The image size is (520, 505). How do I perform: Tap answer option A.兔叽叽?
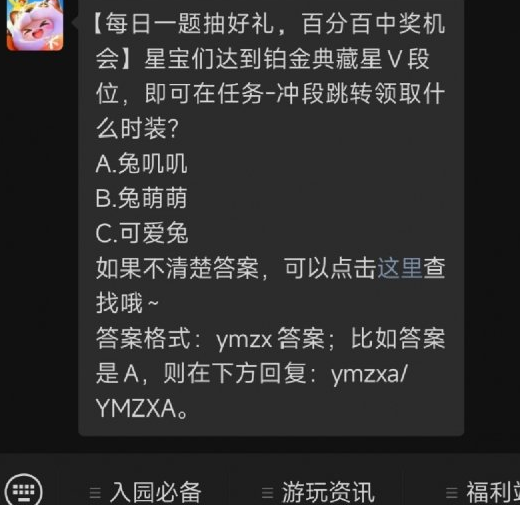pyautogui.click(x=141, y=164)
